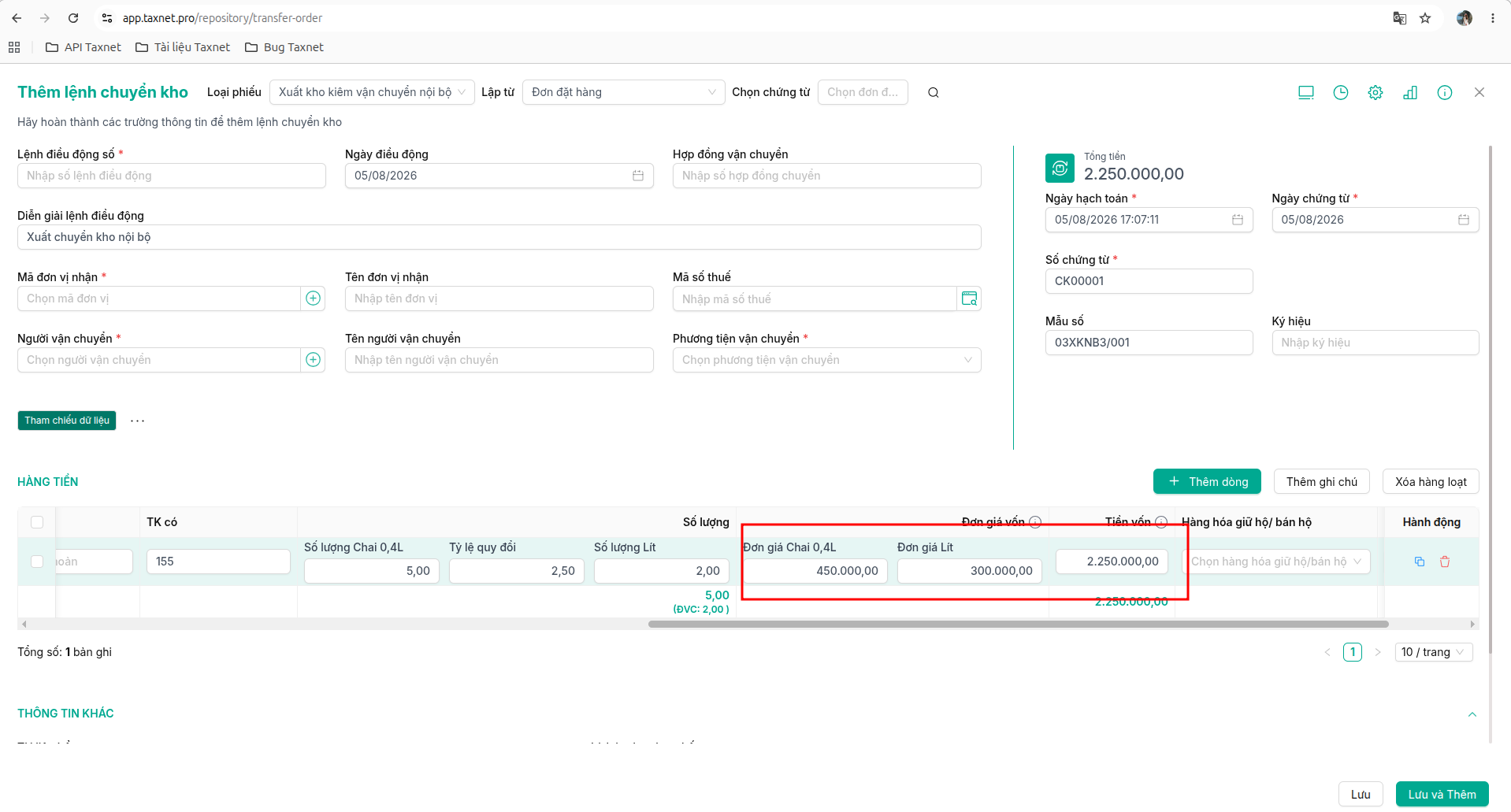Click the search magnifier icon beside Chọn chứng từ

[933, 93]
